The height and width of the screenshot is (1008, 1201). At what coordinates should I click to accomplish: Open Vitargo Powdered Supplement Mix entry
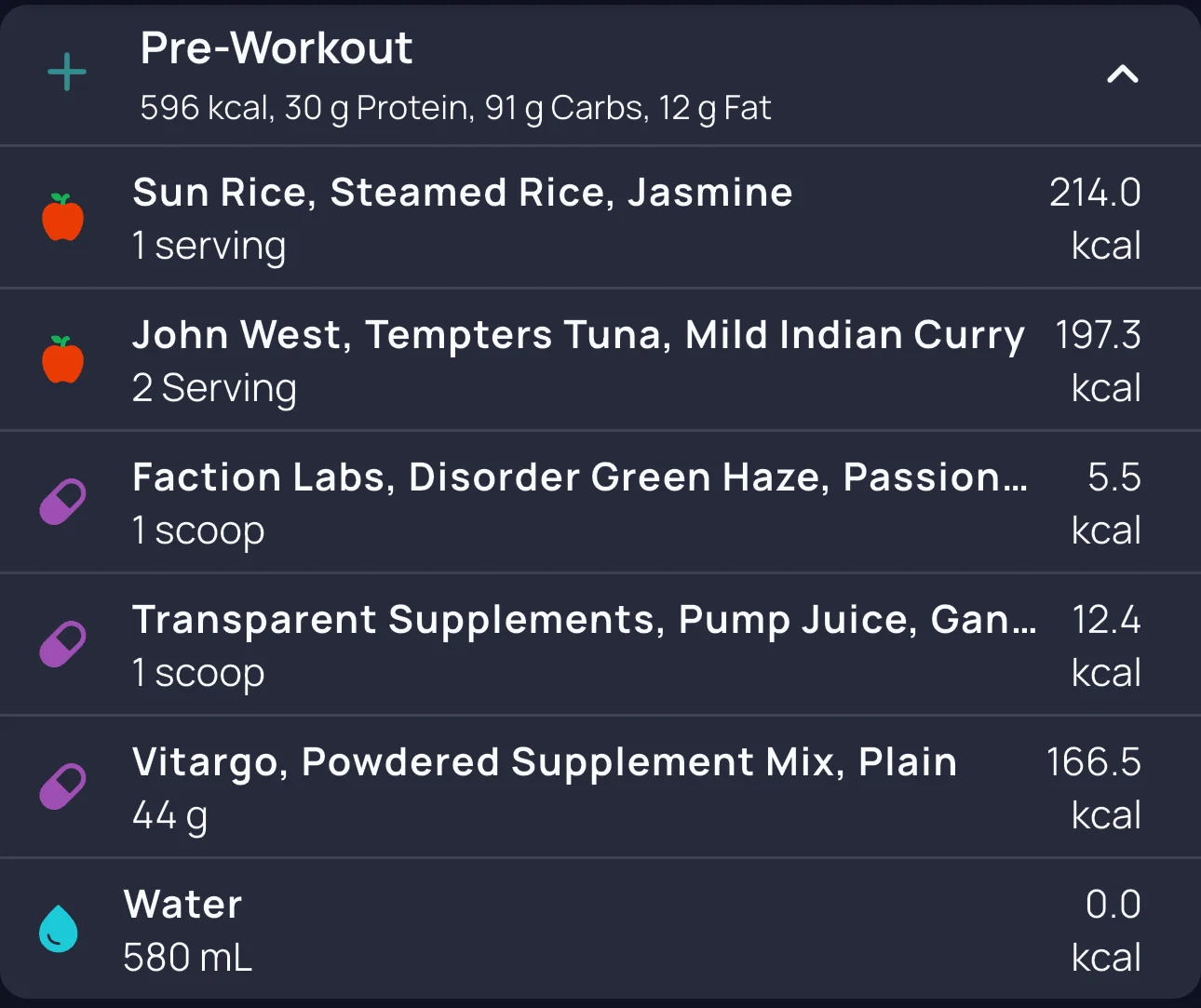pos(544,762)
